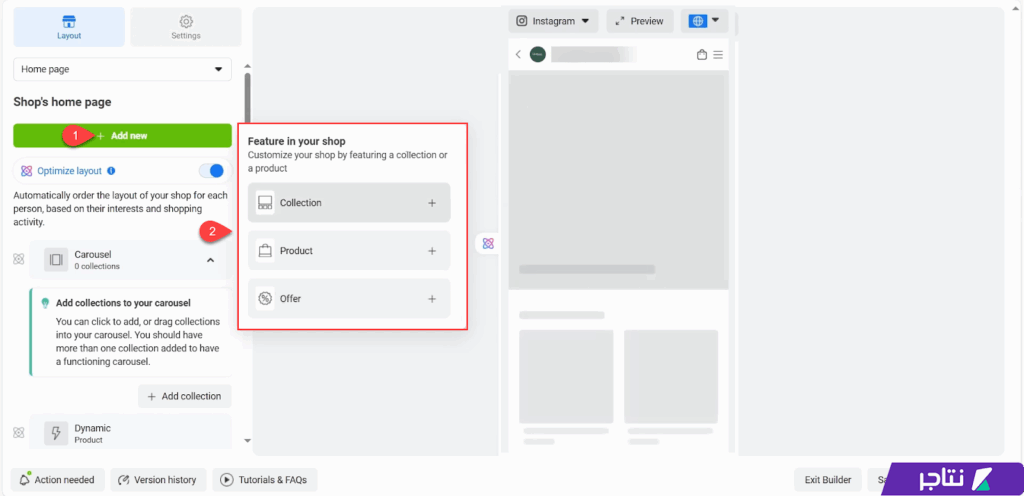The image size is (1024, 496).
Task: Click the drag handle icon beside Dynamic
Action: coord(18,433)
